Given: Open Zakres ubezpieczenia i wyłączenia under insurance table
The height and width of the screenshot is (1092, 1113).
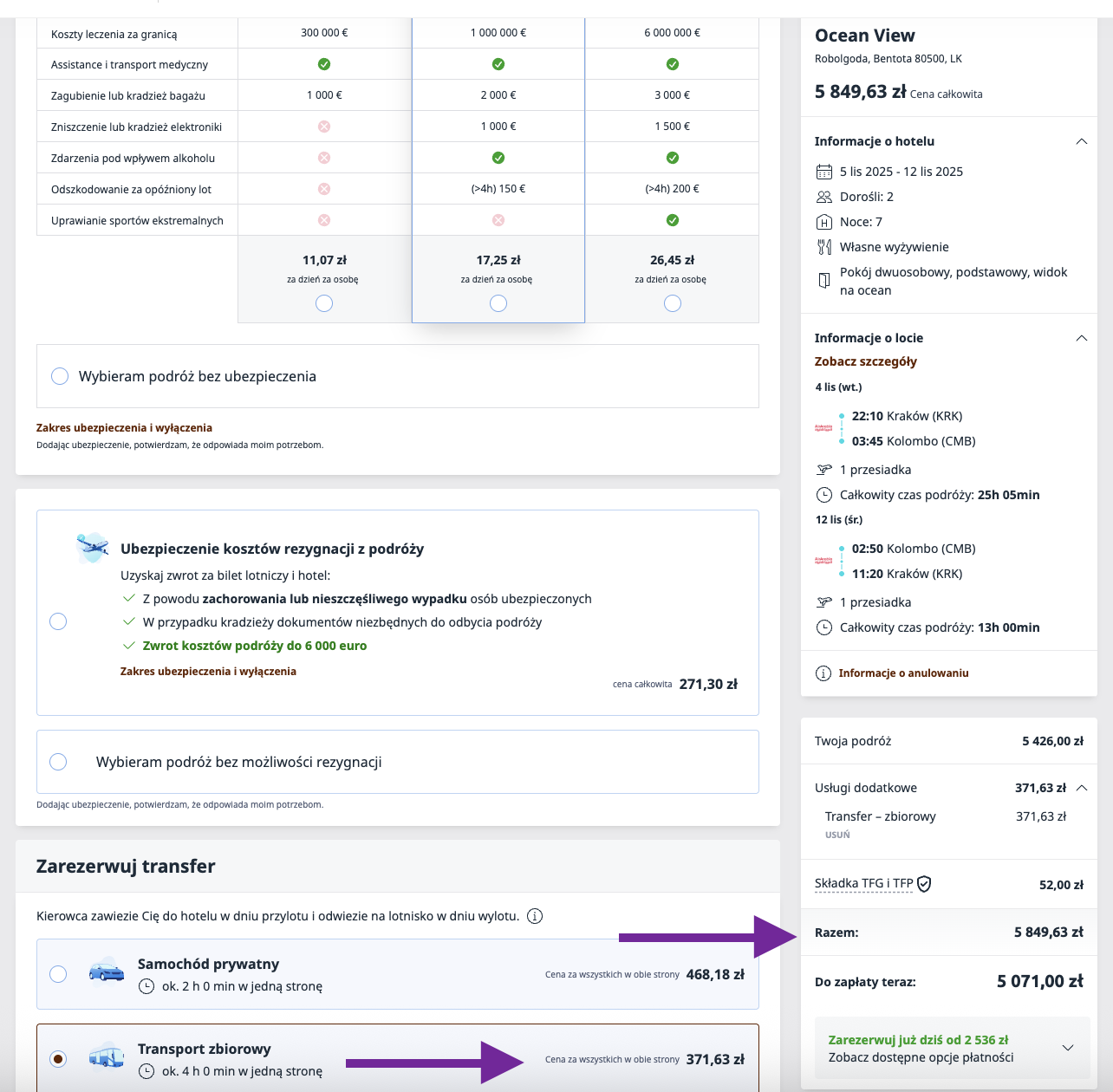Looking at the screenshot, I should [124, 427].
